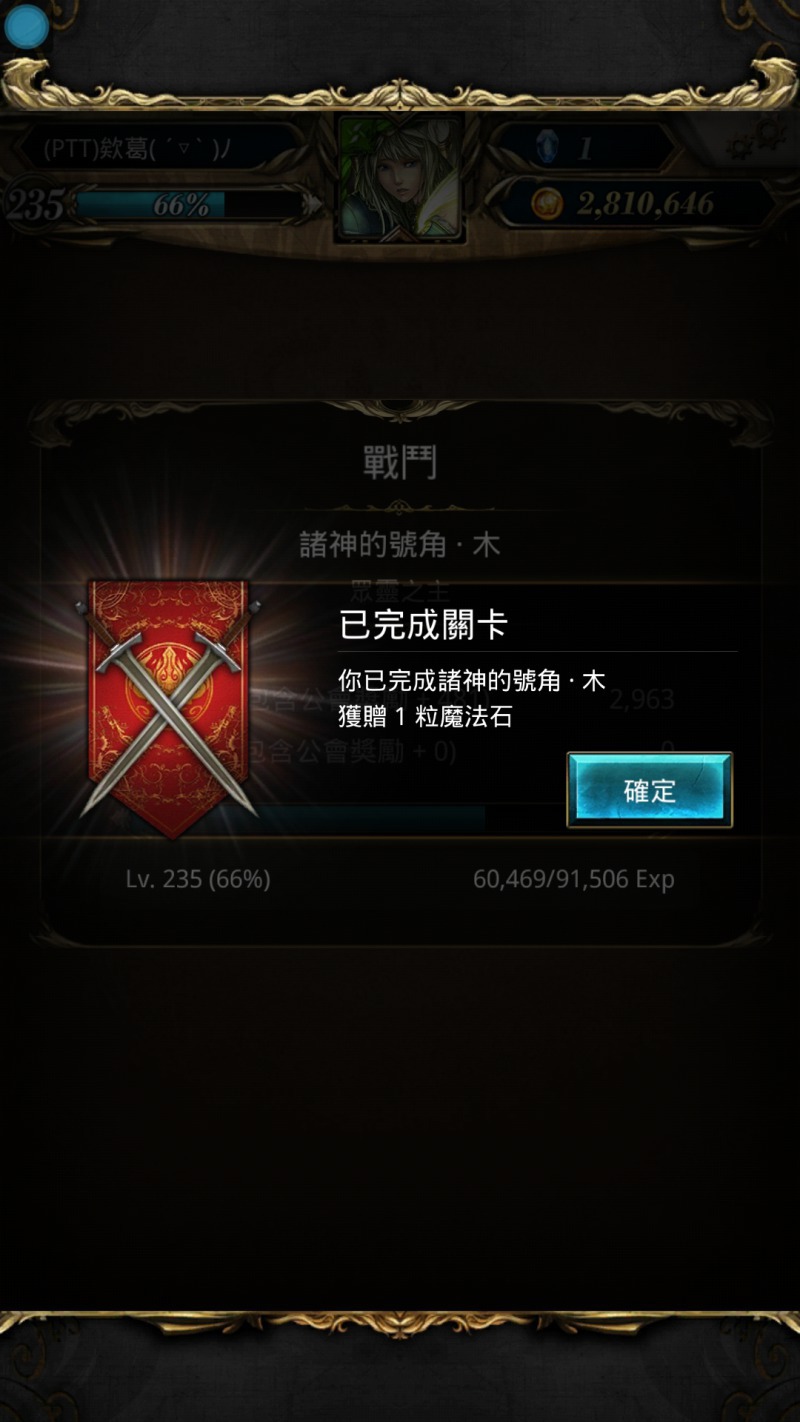
Task: Tap the 2,810,646 coin balance
Action: (645, 205)
